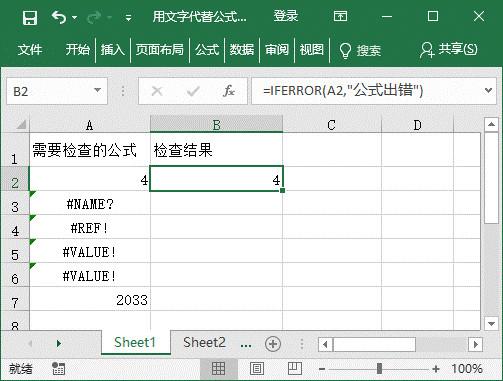Click the Select All corner triangle
The width and height of the screenshot is (503, 381).
click(x=21, y=125)
